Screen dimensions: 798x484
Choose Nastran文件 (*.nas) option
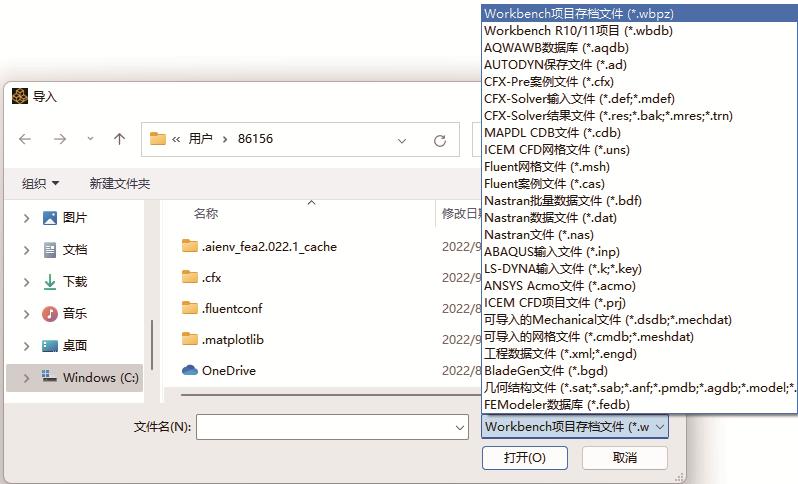pyautogui.click(x=639, y=235)
